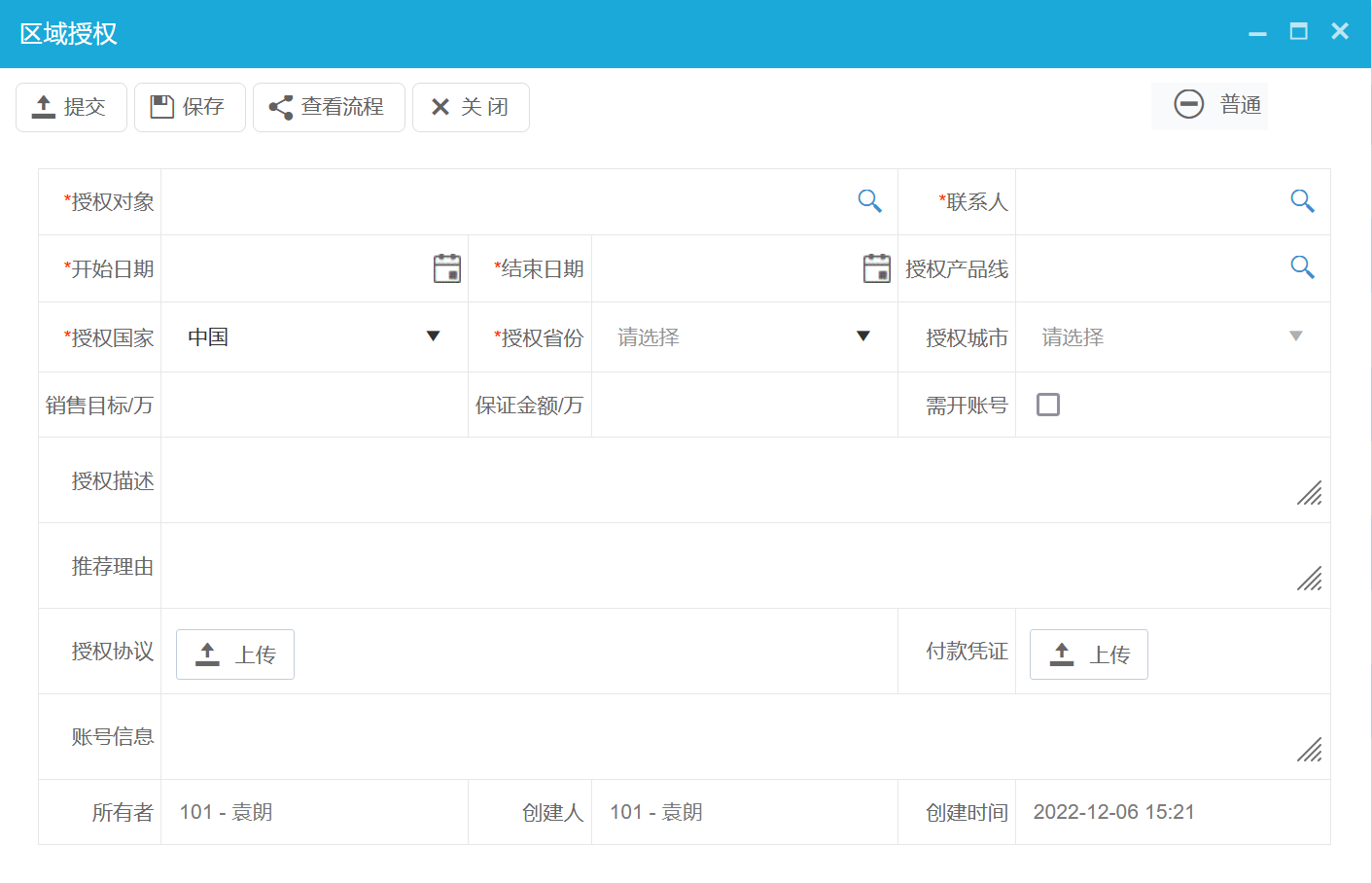The image size is (1372, 883).
Task: Click the minus icon next to 普通
Action: [x=1189, y=104]
